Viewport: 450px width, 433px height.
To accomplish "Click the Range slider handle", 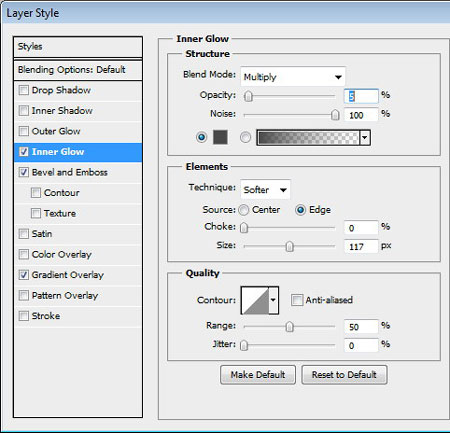I will [290, 327].
